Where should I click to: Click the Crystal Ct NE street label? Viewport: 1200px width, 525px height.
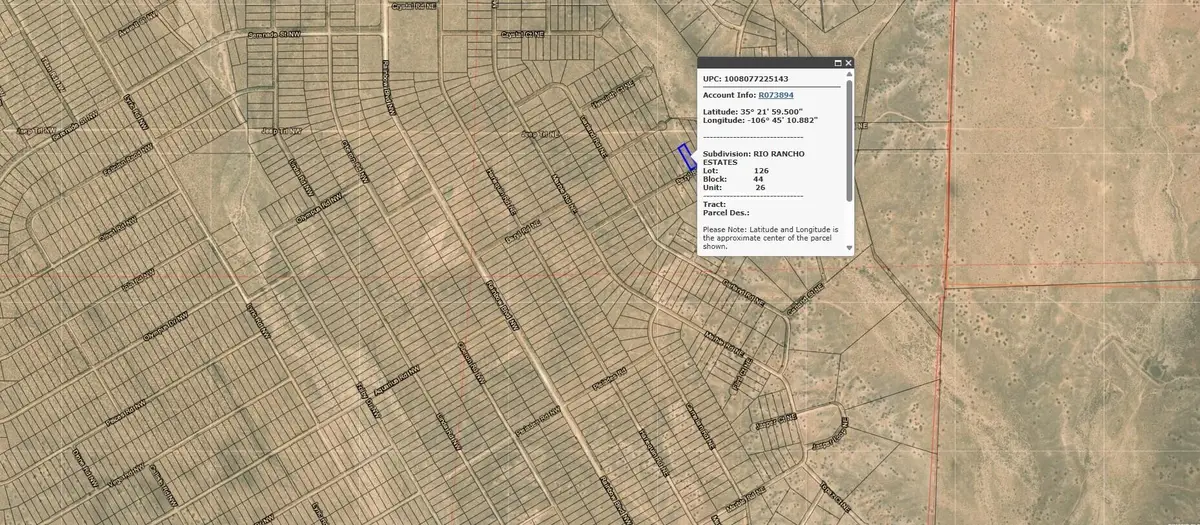521,33
